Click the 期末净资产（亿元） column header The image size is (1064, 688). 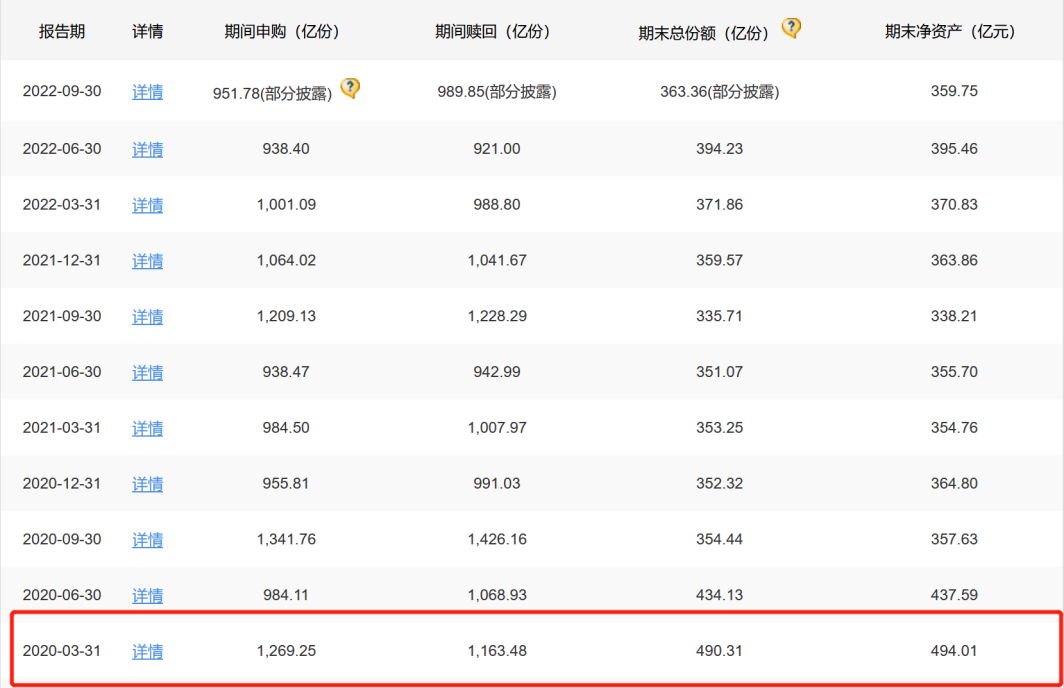click(x=950, y=31)
